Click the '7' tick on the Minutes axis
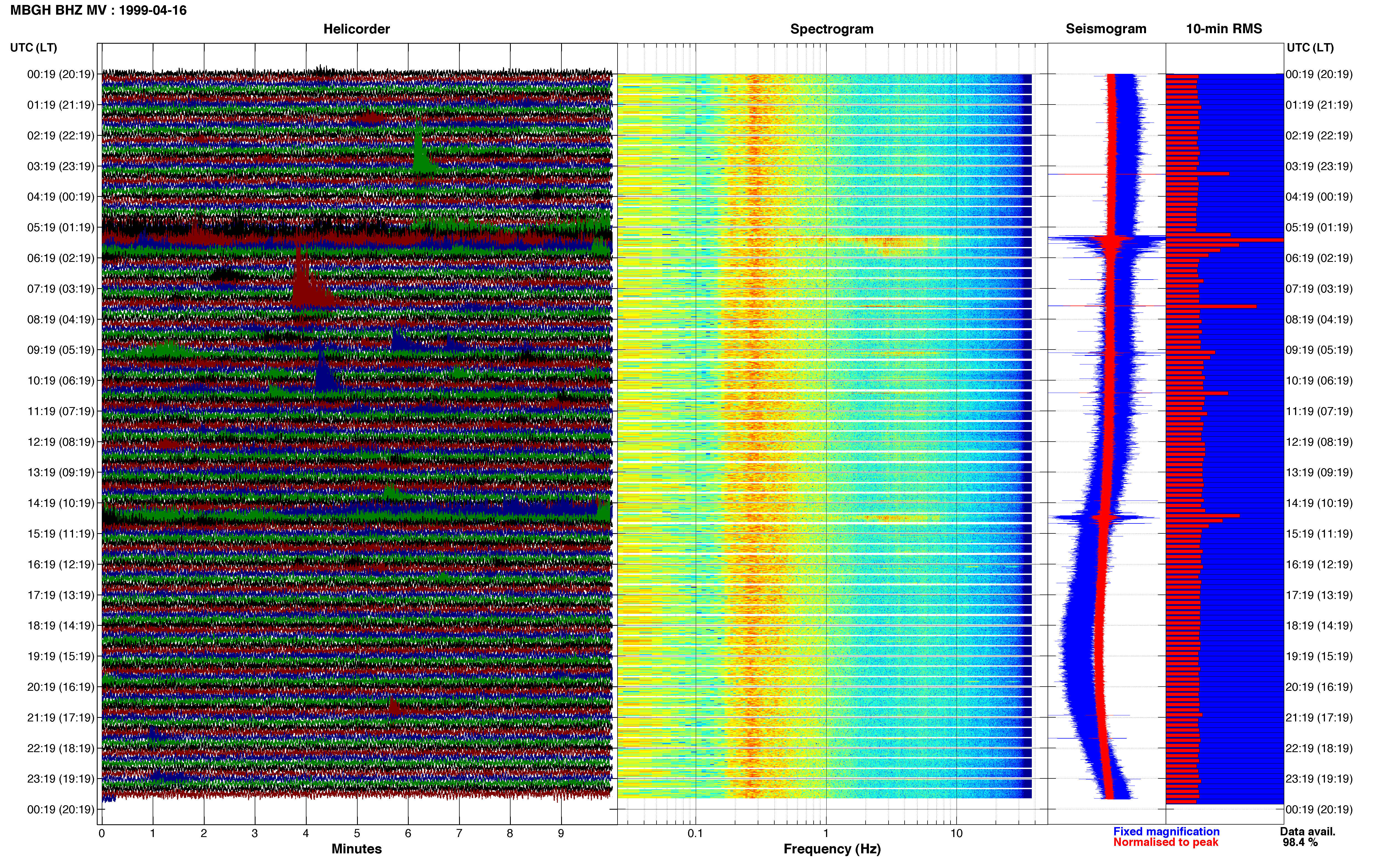Image resolution: width=1388 pixels, height=868 pixels. pyautogui.click(x=459, y=833)
